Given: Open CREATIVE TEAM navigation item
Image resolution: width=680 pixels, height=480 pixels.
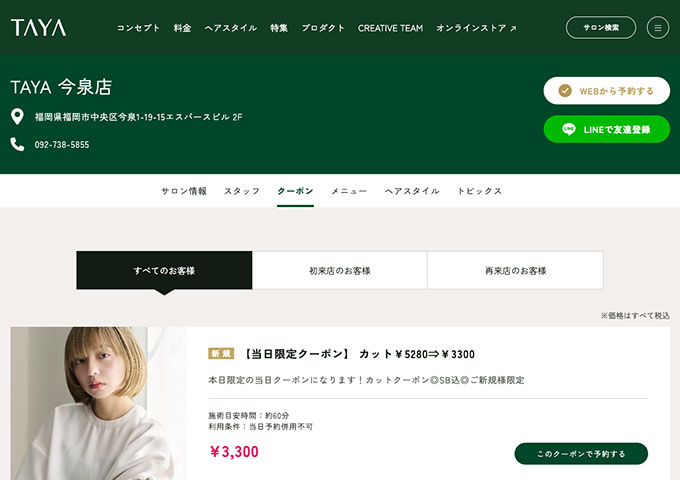Looking at the screenshot, I should [x=391, y=28].
